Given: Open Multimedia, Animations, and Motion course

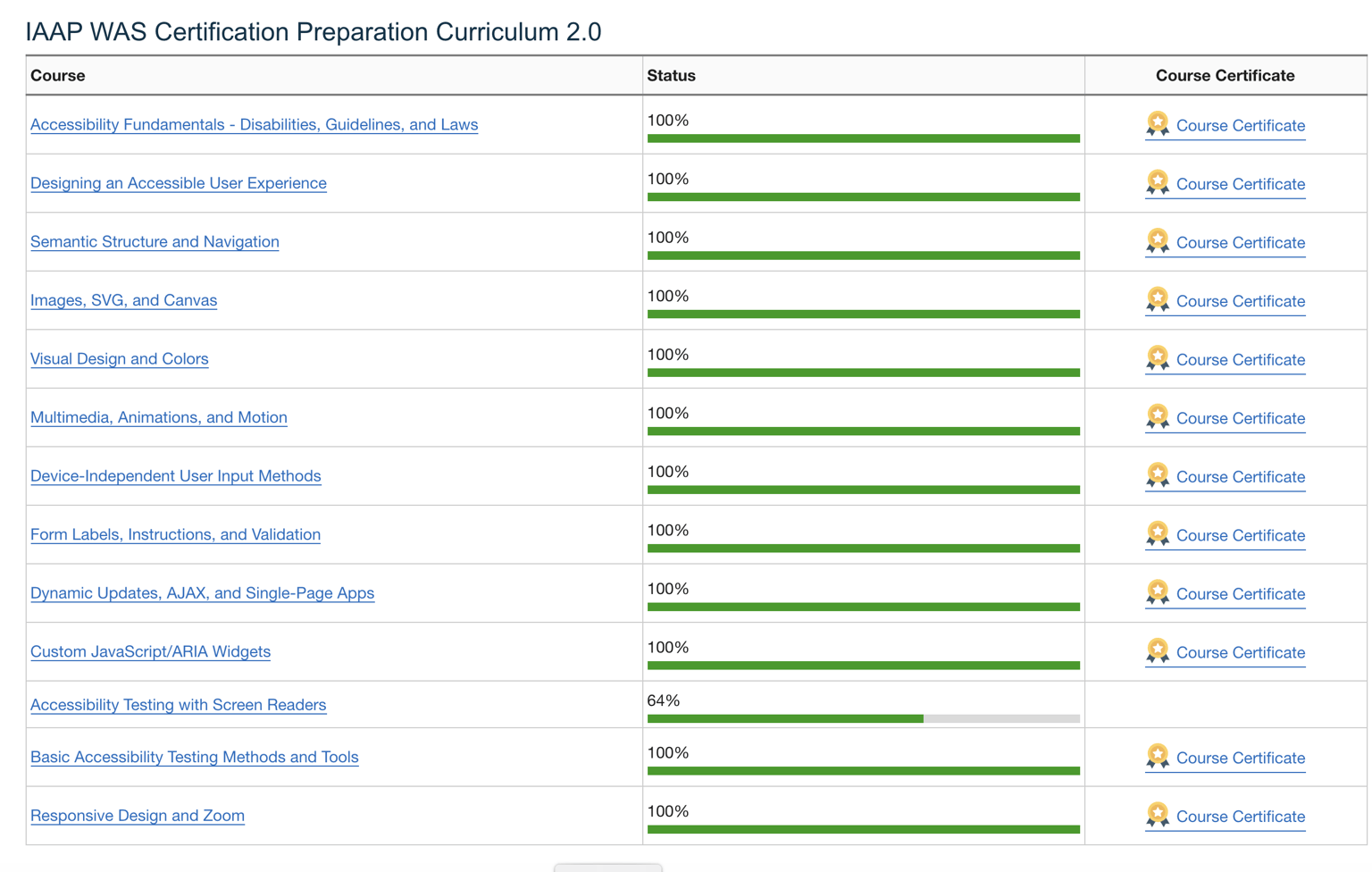Looking at the screenshot, I should click(159, 417).
